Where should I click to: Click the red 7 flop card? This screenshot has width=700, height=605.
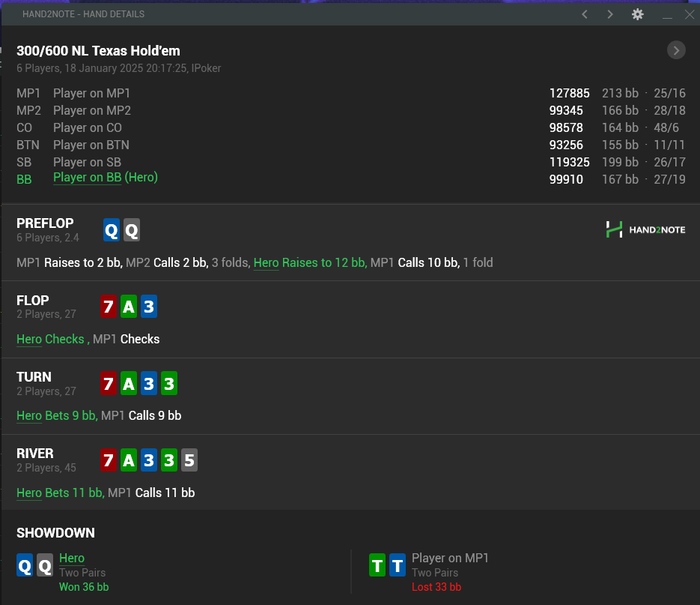[x=108, y=307]
